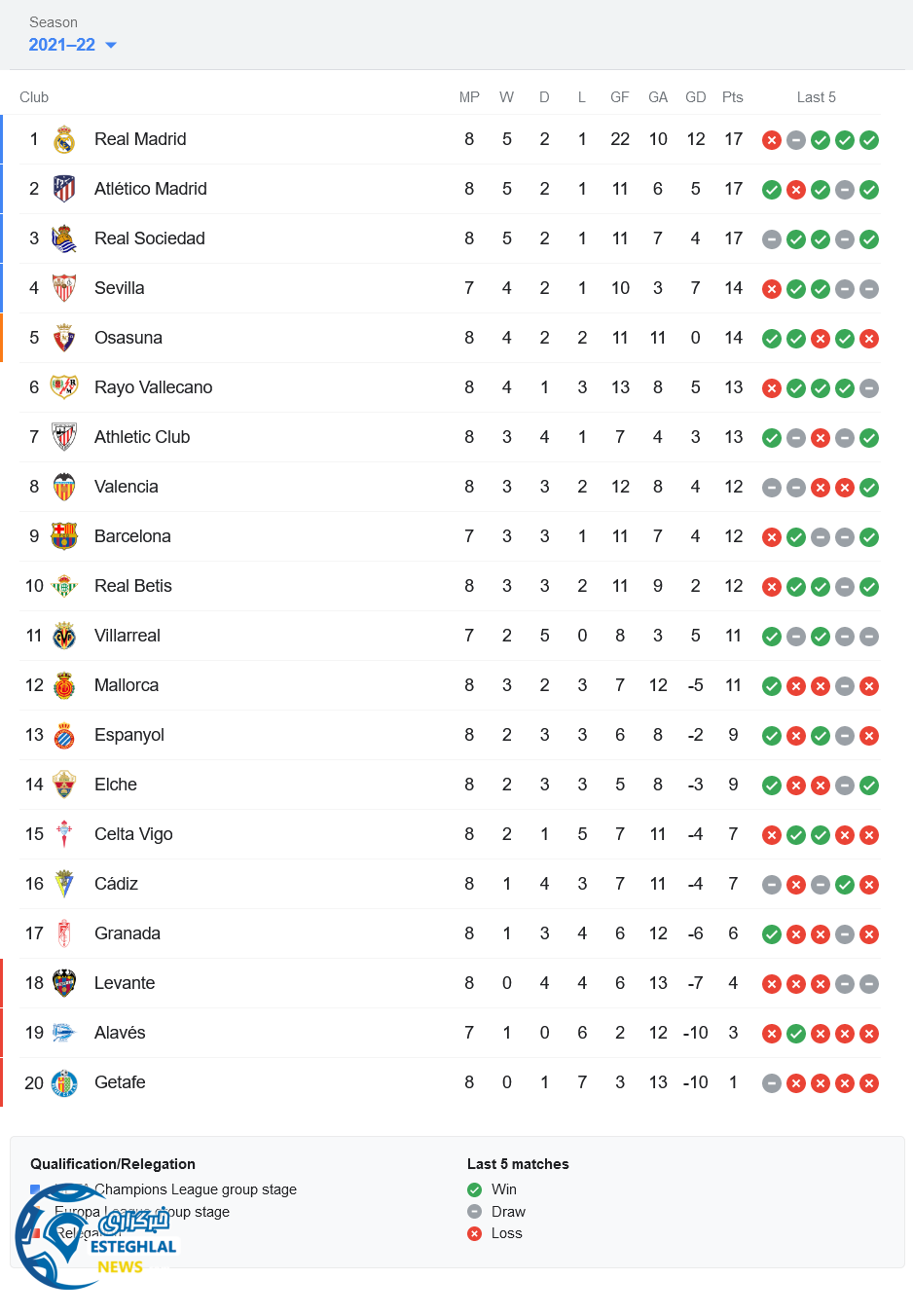Viewport: 913px width, 1316px height.
Task: Click Real Madrid's first Last 5 loss icon
Action: pyautogui.click(x=772, y=140)
